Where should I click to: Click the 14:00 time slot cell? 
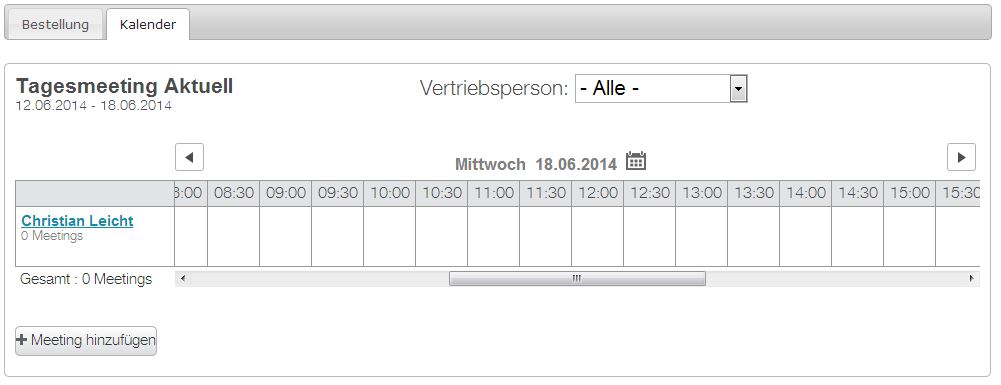(x=806, y=236)
